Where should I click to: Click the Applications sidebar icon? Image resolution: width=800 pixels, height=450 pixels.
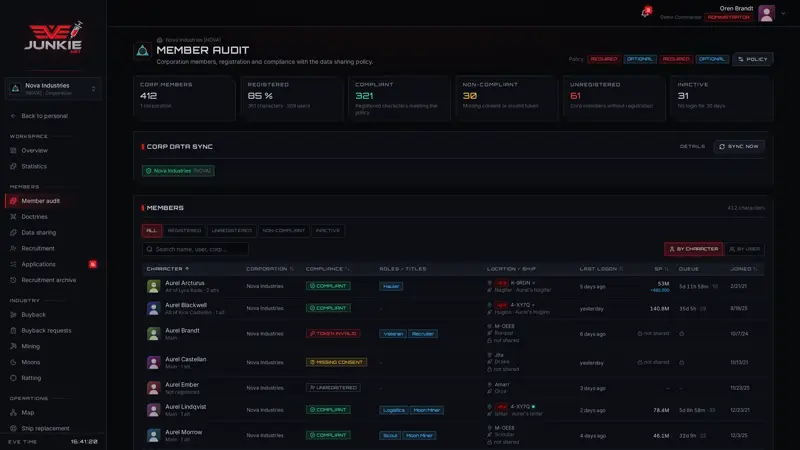[x=13, y=264]
